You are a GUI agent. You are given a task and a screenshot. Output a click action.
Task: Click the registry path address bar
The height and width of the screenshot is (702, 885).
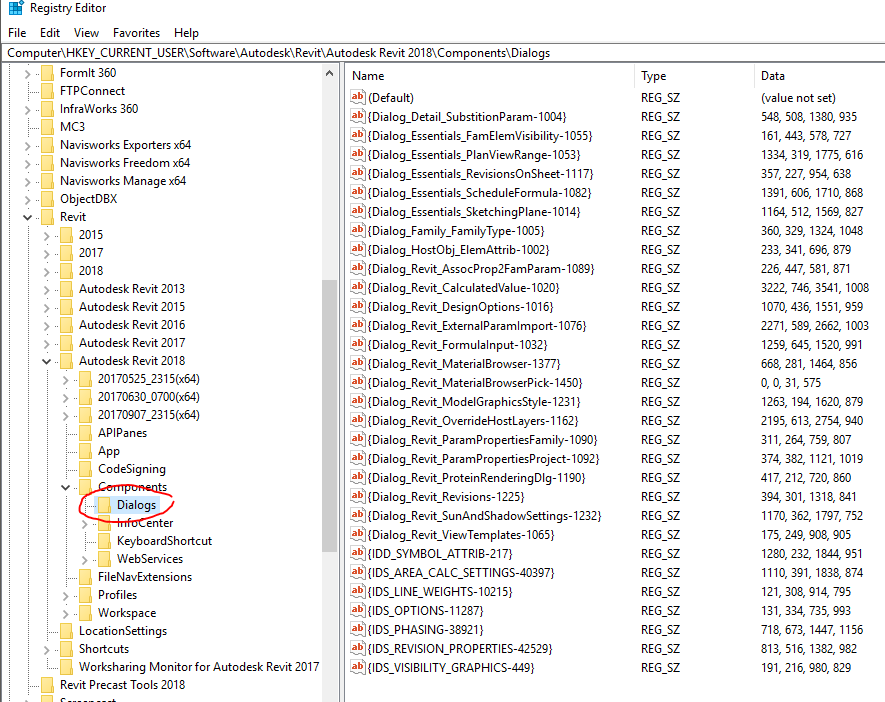[442, 53]
